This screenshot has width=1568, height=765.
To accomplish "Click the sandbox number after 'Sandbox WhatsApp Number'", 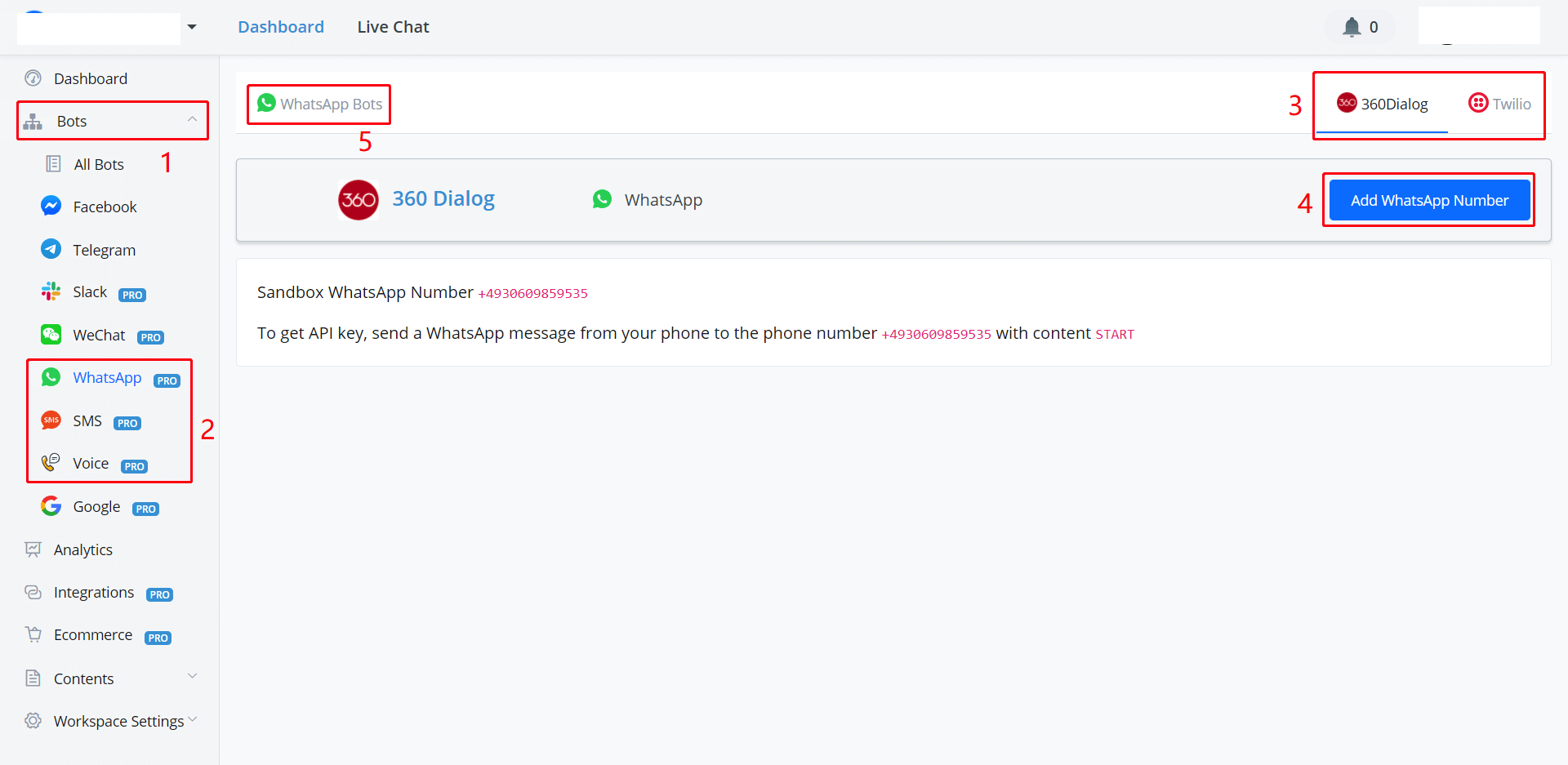I will 532,293.
